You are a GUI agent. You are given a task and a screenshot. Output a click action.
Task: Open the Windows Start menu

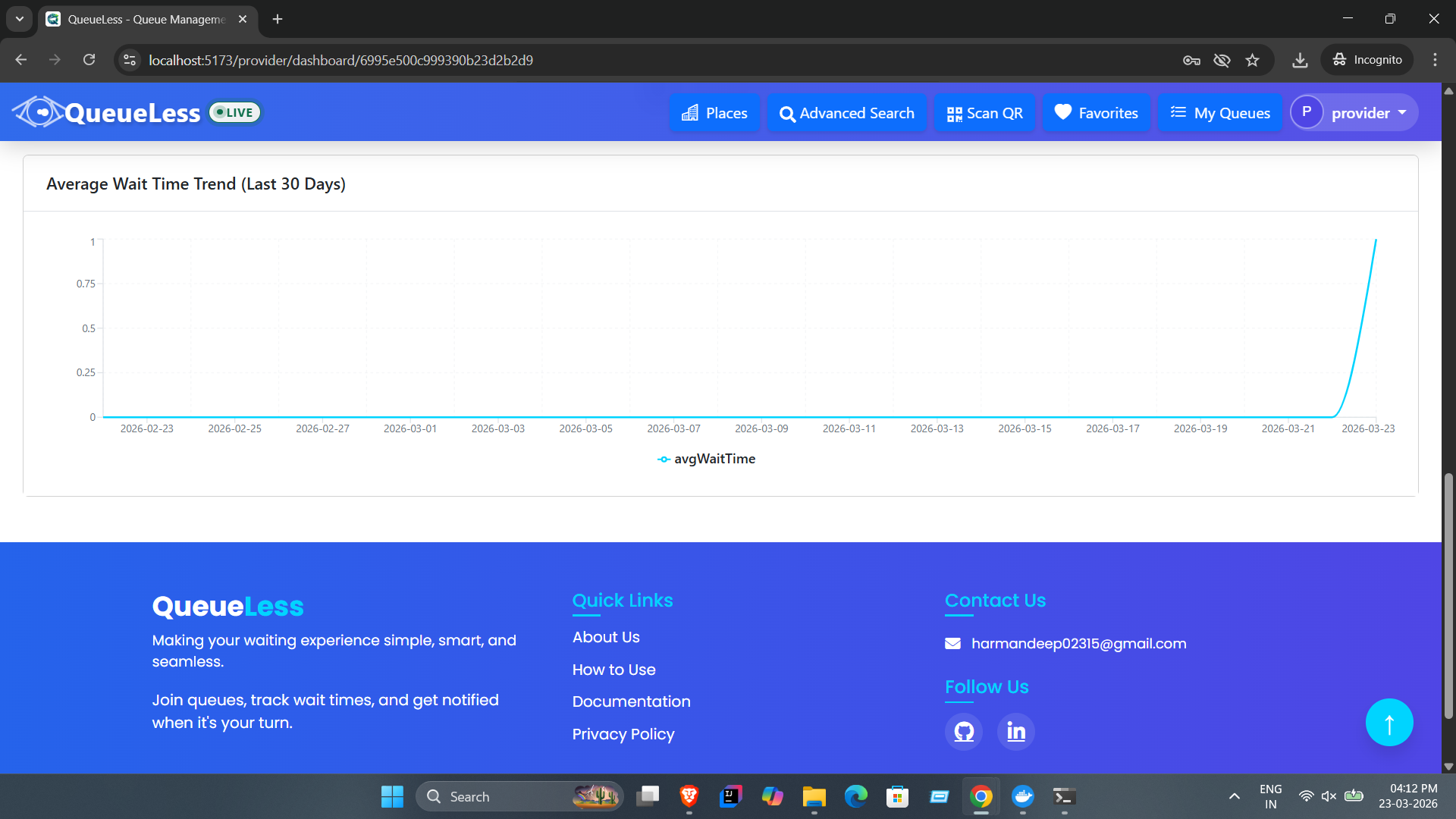click(392, 797)
